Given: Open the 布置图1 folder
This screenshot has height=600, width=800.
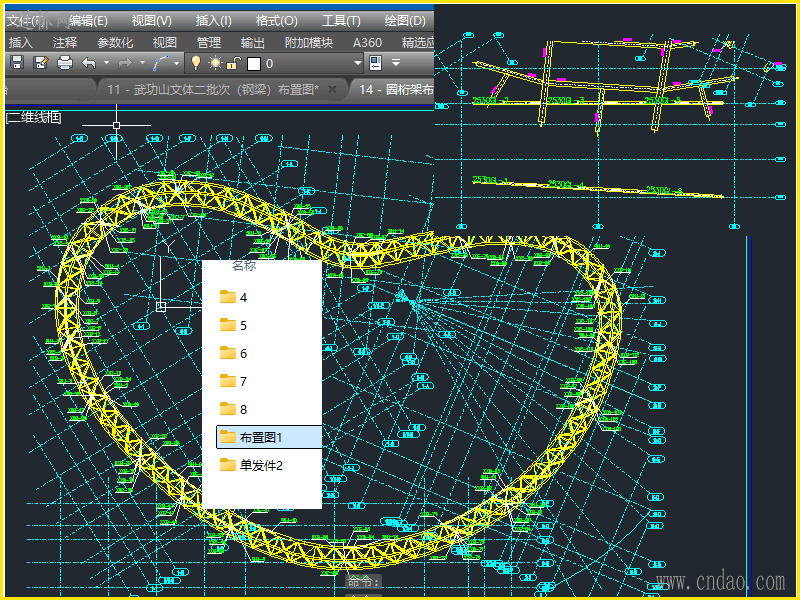Looking at the screenshot, I should click(x=269, y=437).
